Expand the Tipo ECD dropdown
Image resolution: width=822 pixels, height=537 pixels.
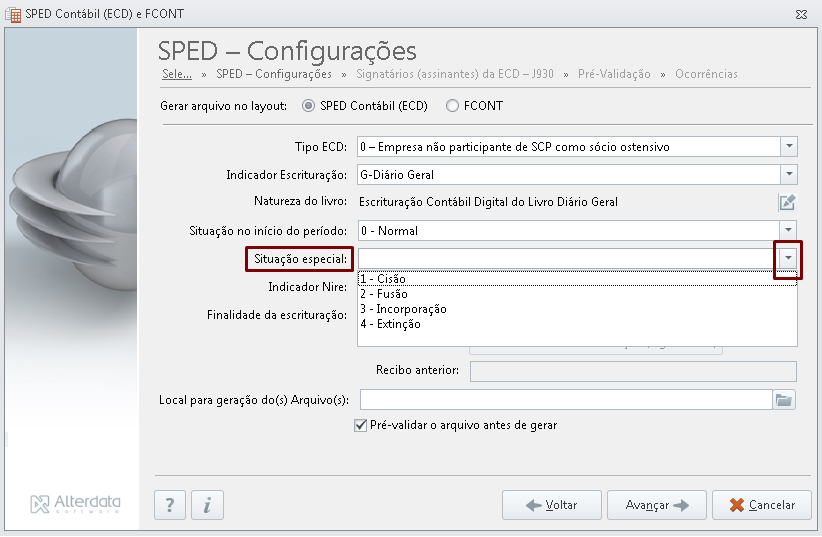[x=788, y=147]
